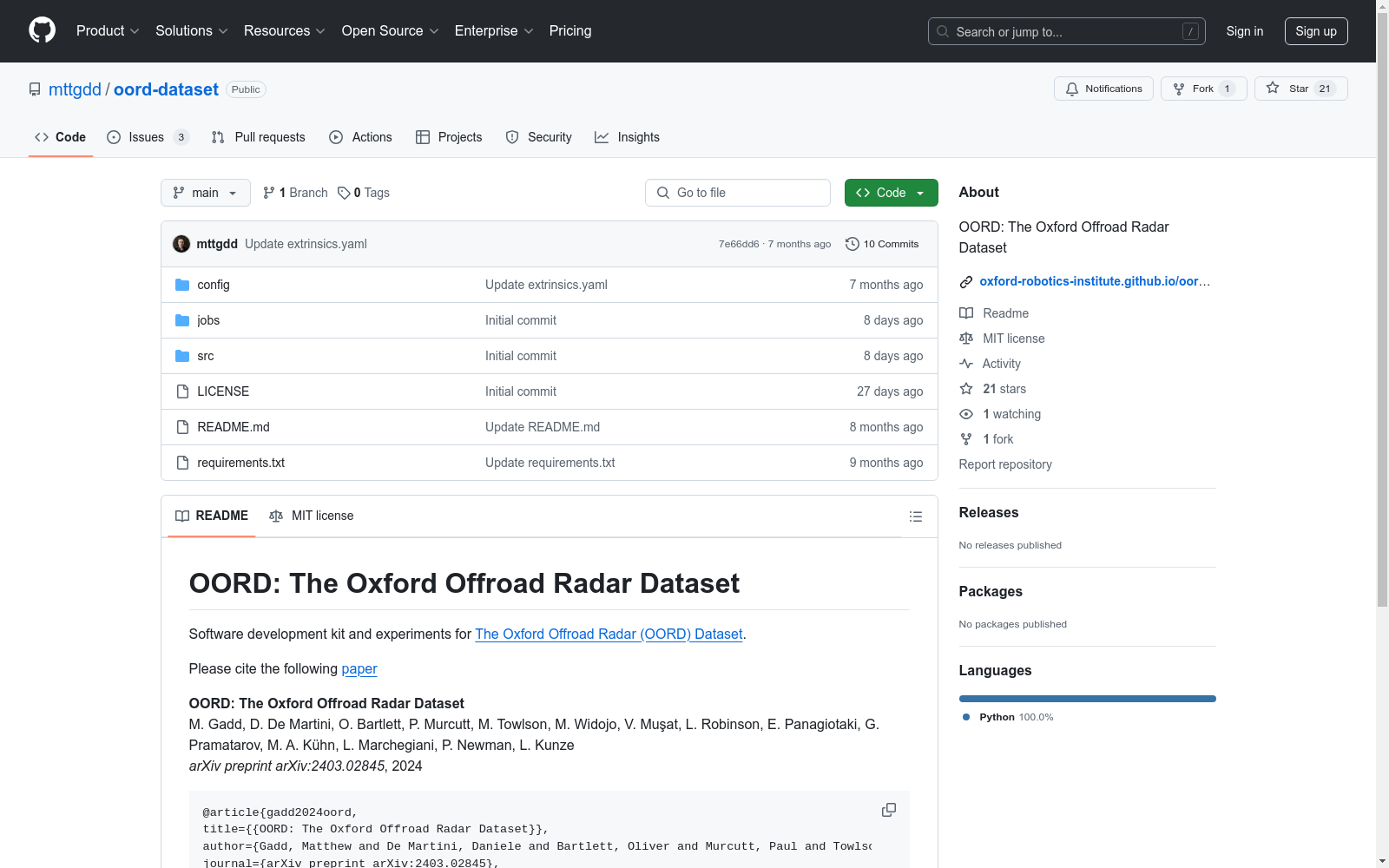Open the mttgdd owner link in breadcrumb

(x=75, y=89)
